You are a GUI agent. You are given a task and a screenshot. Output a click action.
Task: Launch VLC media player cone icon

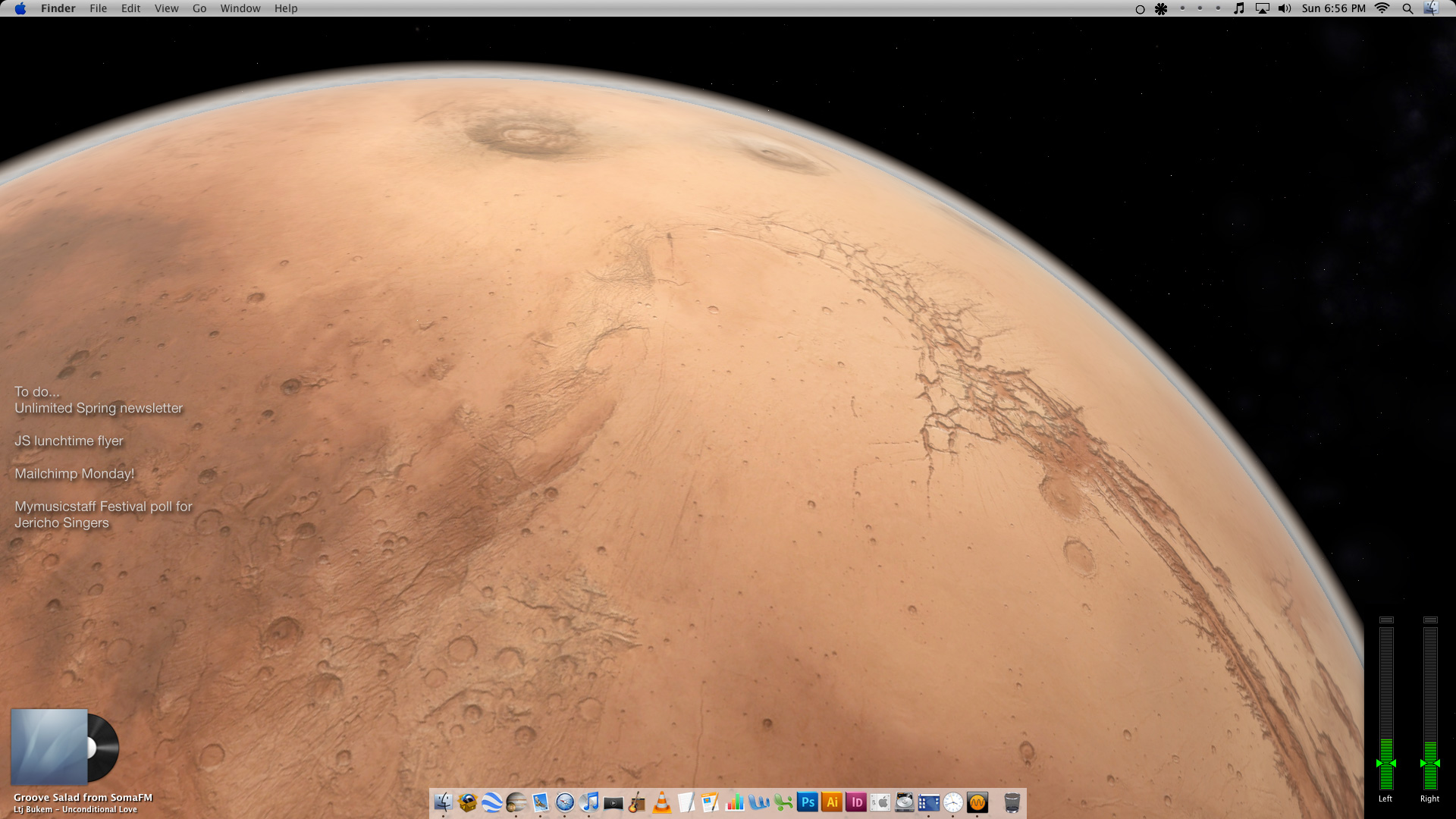coord(662,802)
